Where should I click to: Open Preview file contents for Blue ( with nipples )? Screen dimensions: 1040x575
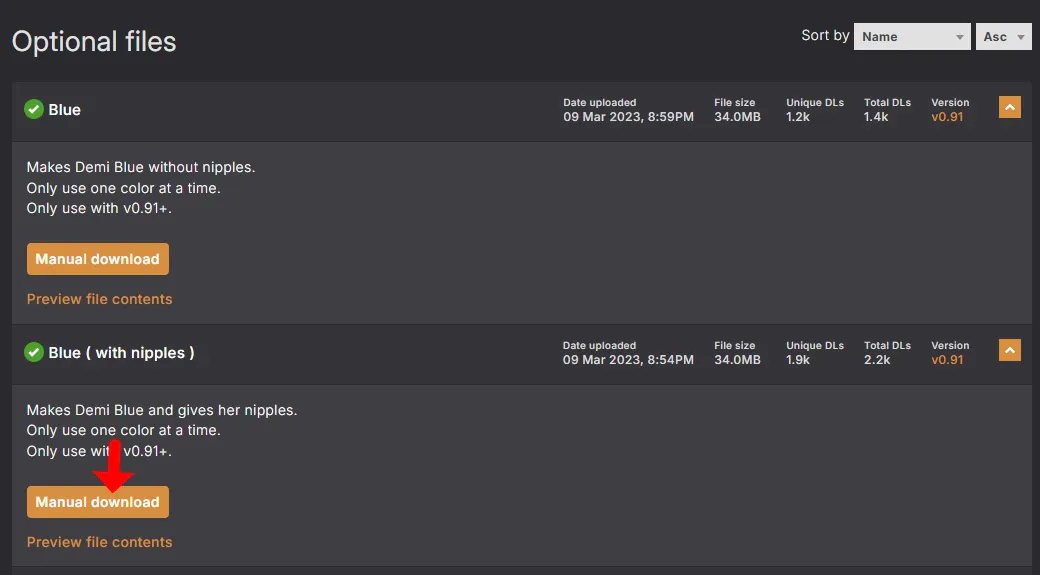(x=99, y=542)
